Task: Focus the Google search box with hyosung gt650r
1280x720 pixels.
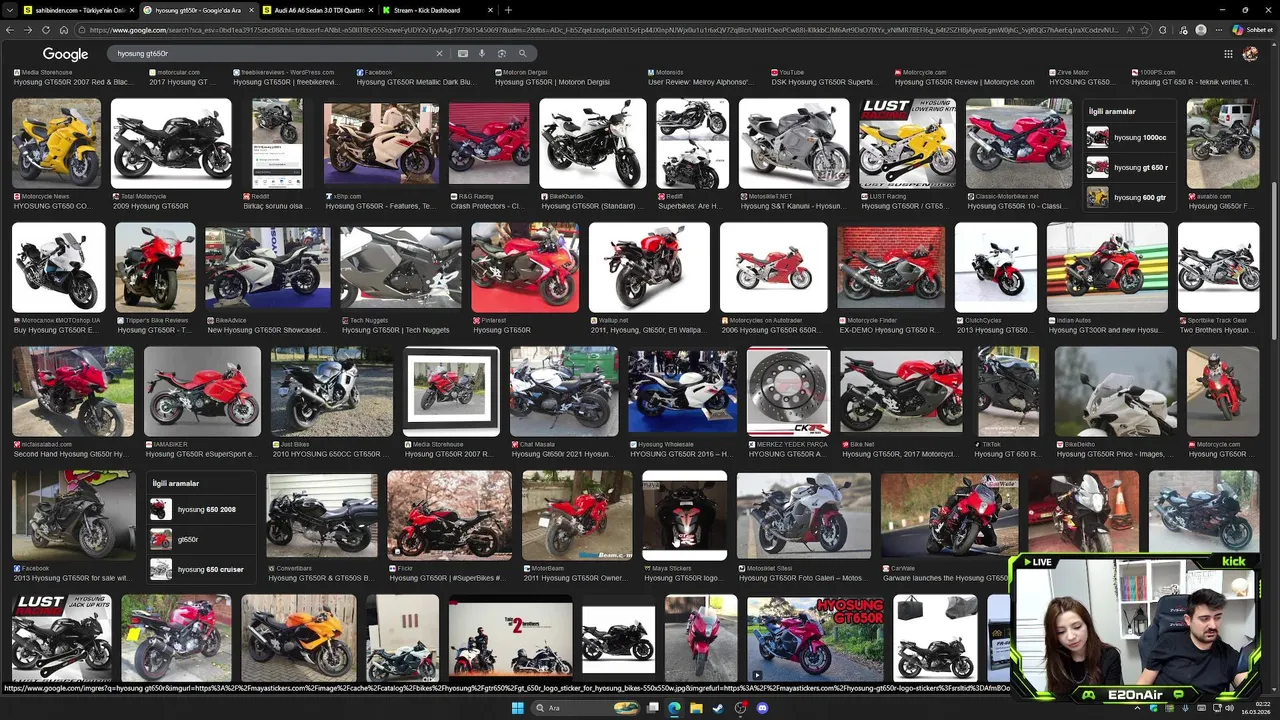Action: 270,53
